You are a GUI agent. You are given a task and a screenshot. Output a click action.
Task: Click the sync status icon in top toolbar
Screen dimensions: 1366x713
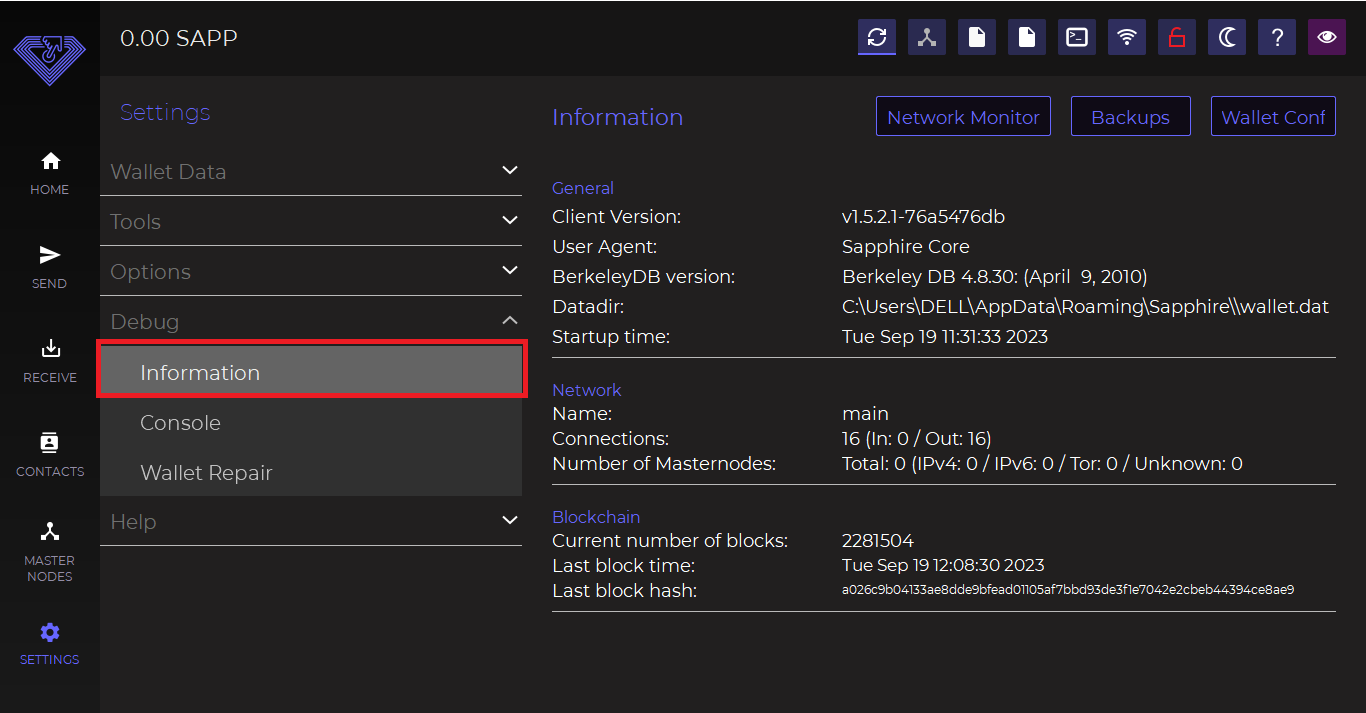pos(877,38)
